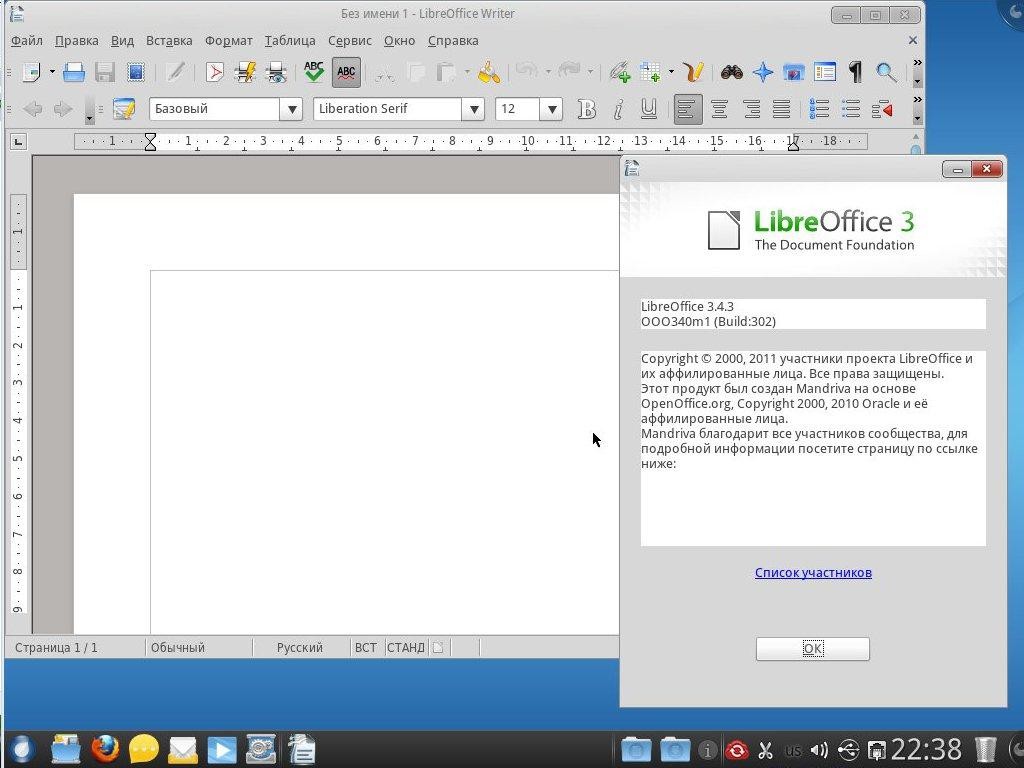Open the Gallery

(793, 72)
